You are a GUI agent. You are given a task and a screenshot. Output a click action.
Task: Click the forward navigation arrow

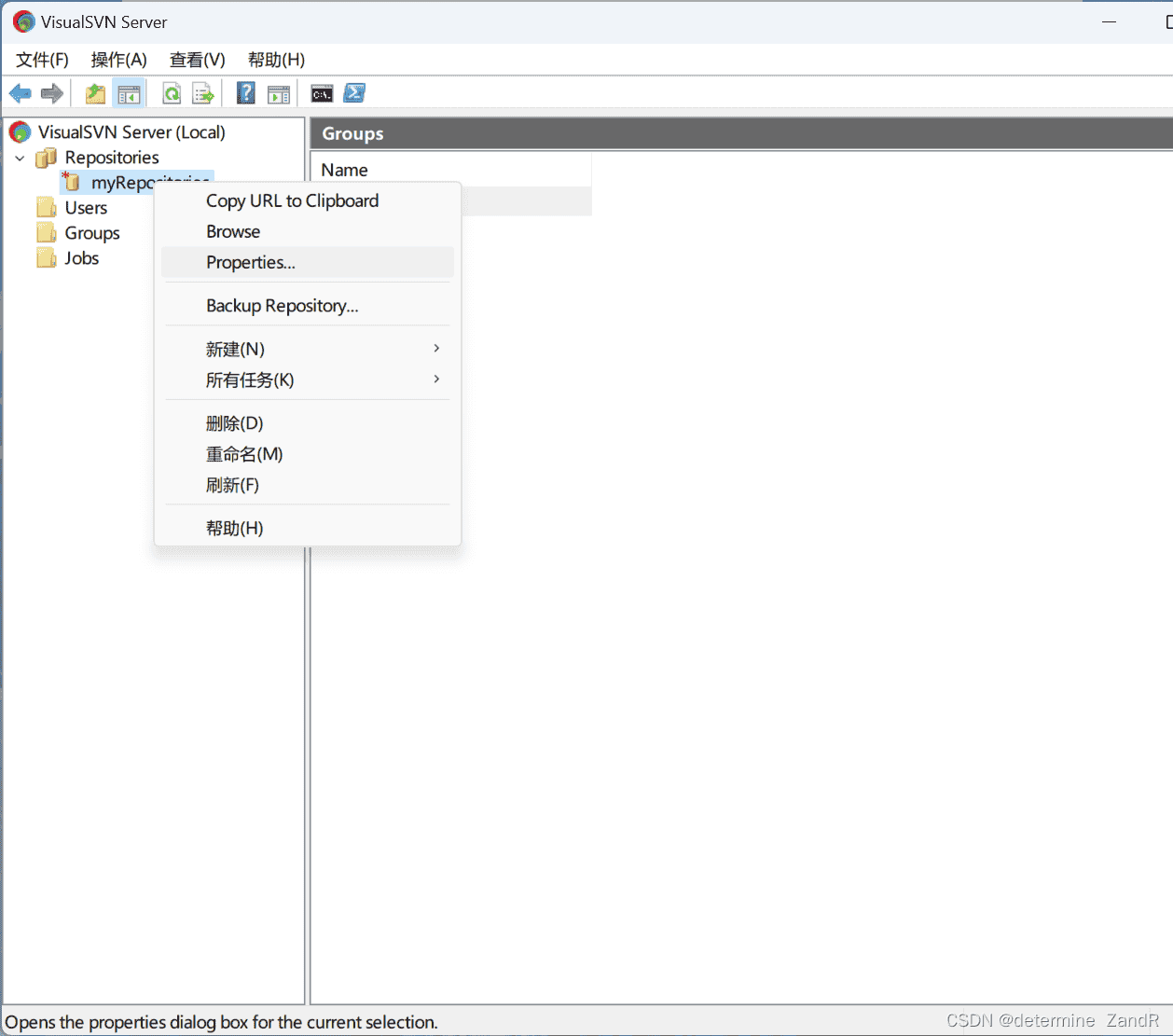[51, 93]
